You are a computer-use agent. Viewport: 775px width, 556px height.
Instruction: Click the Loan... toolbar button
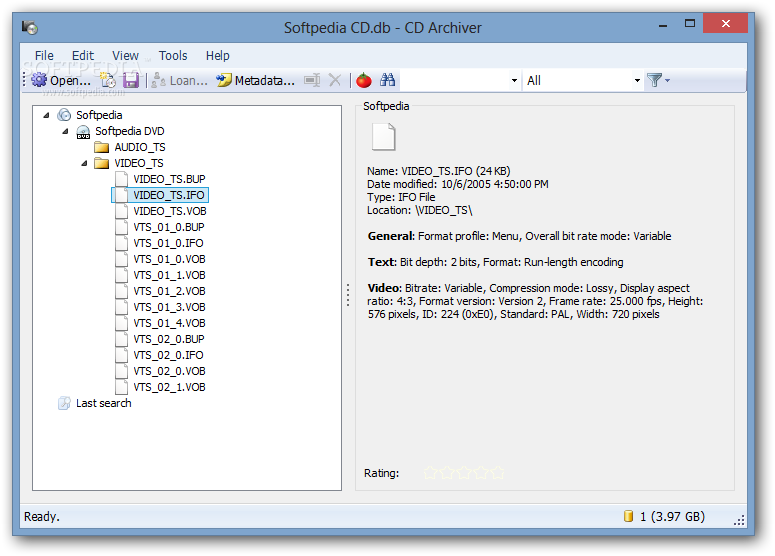(179, 80)
